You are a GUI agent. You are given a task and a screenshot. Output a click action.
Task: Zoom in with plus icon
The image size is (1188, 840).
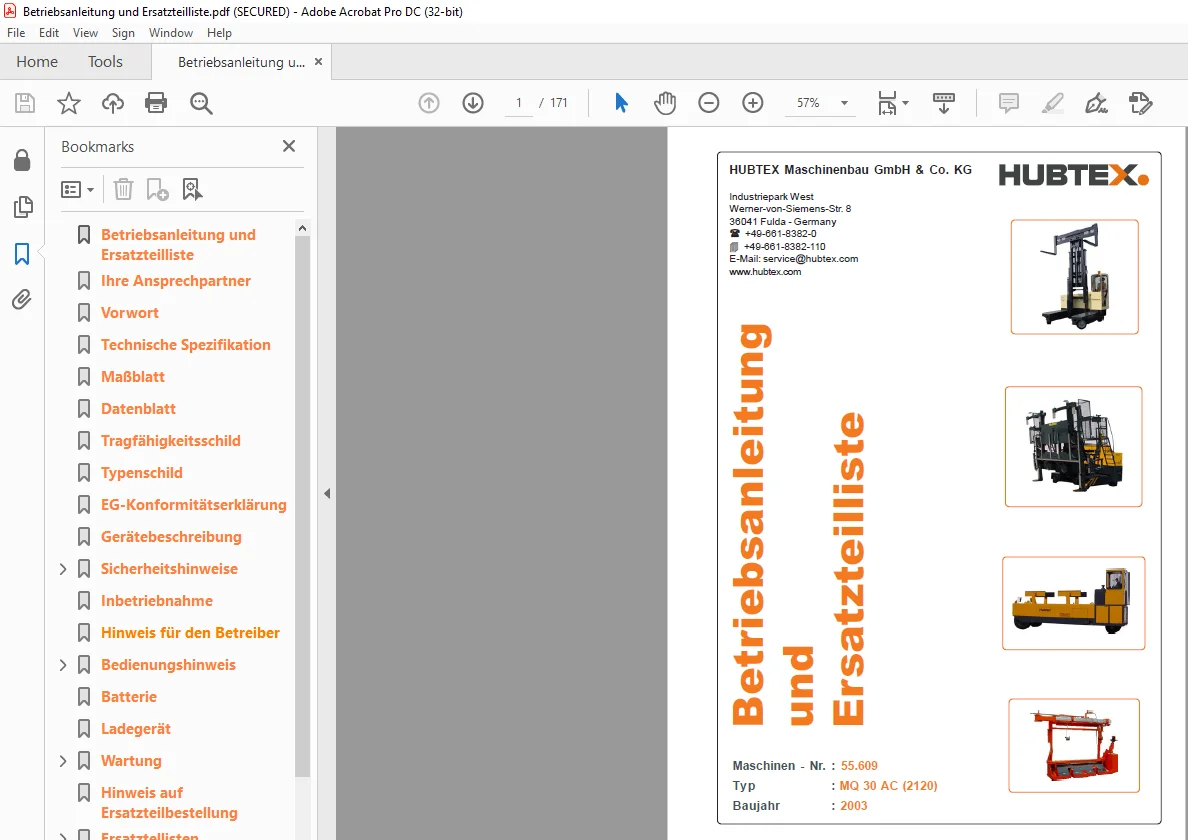pyautogui.click(x=752, y=103)
